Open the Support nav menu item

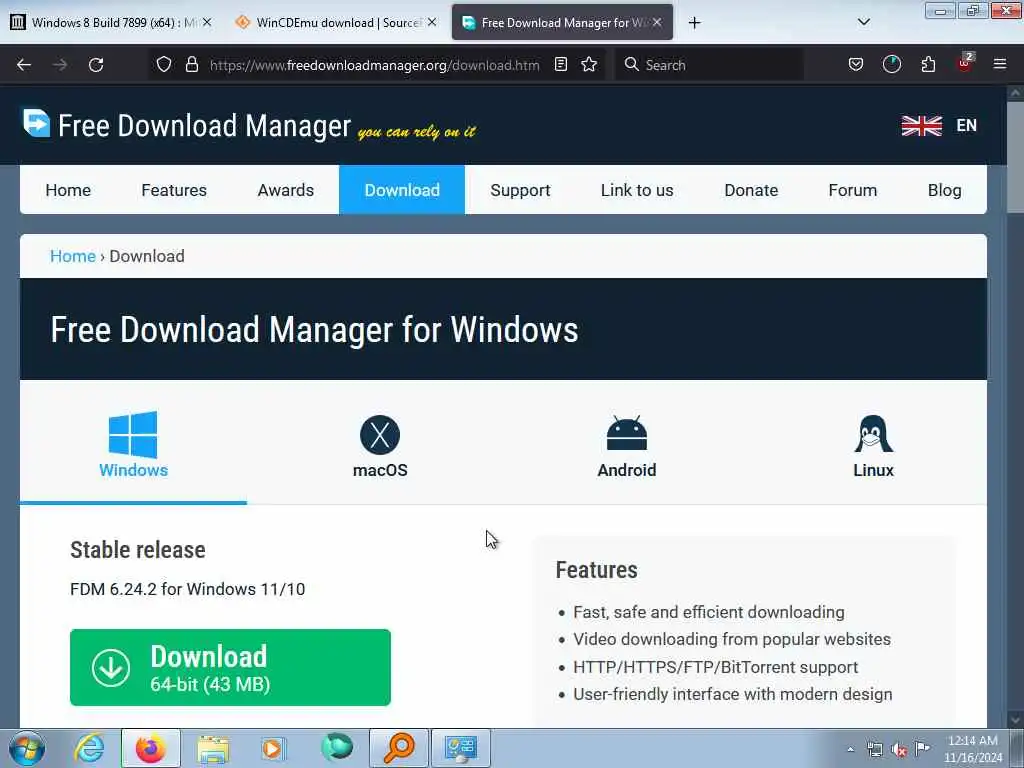point(520,190)
